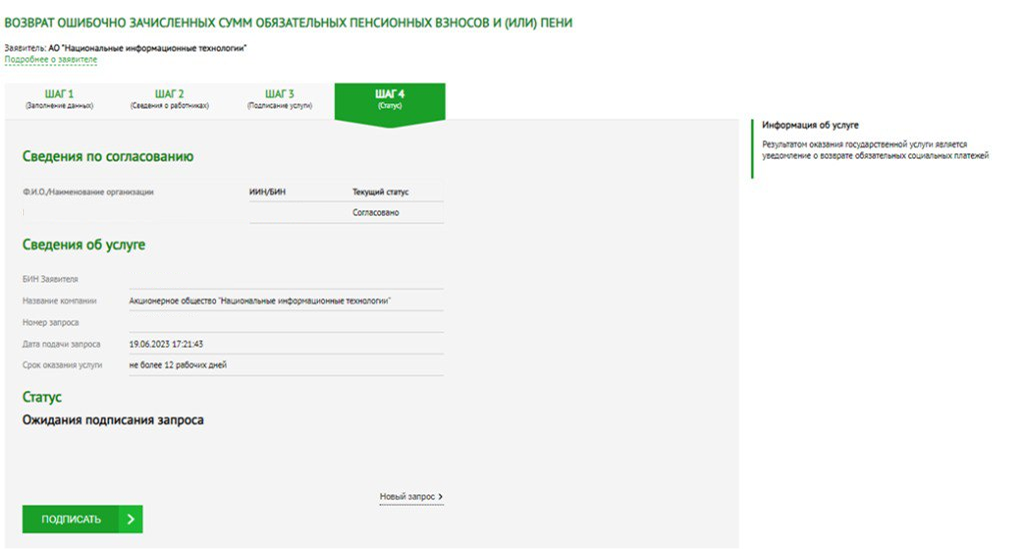Open the Подробнее о заявителе link
1024x549 pixels.
[x=51, y=60]
